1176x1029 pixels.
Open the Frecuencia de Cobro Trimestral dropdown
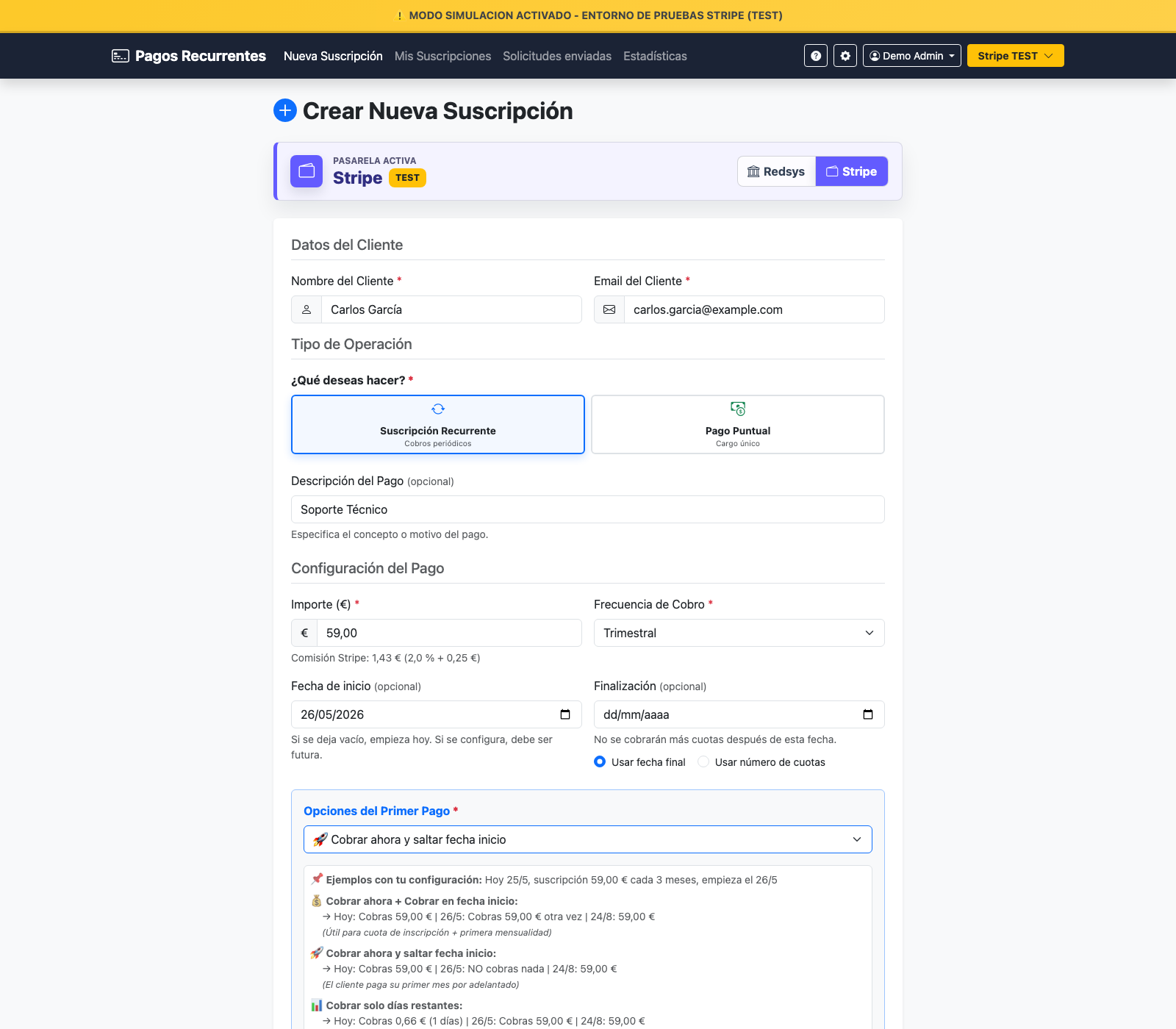[x=739, y=633]
